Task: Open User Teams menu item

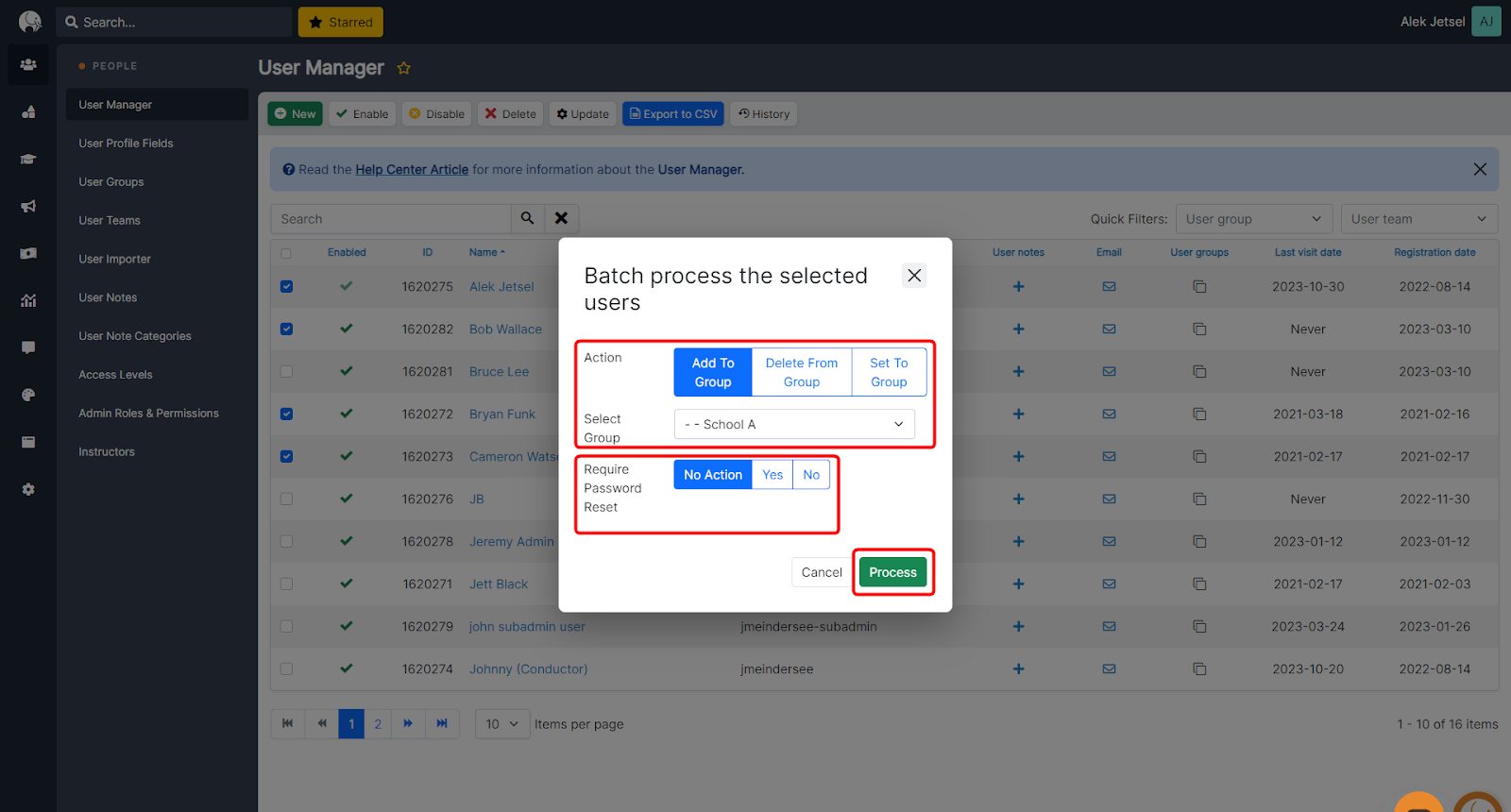Action: tap(110, 221)
